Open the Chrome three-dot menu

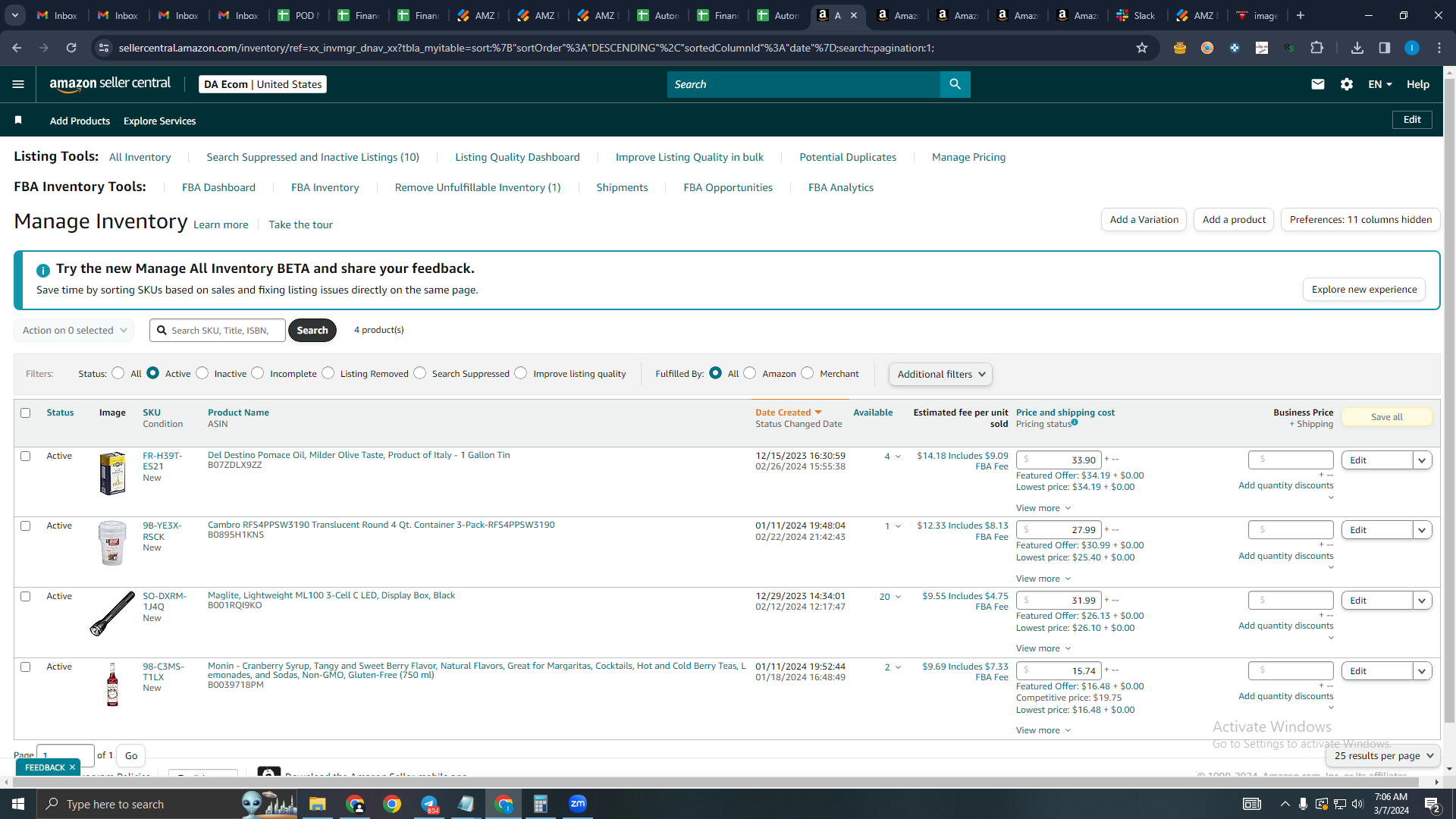tap(1439, 48)
